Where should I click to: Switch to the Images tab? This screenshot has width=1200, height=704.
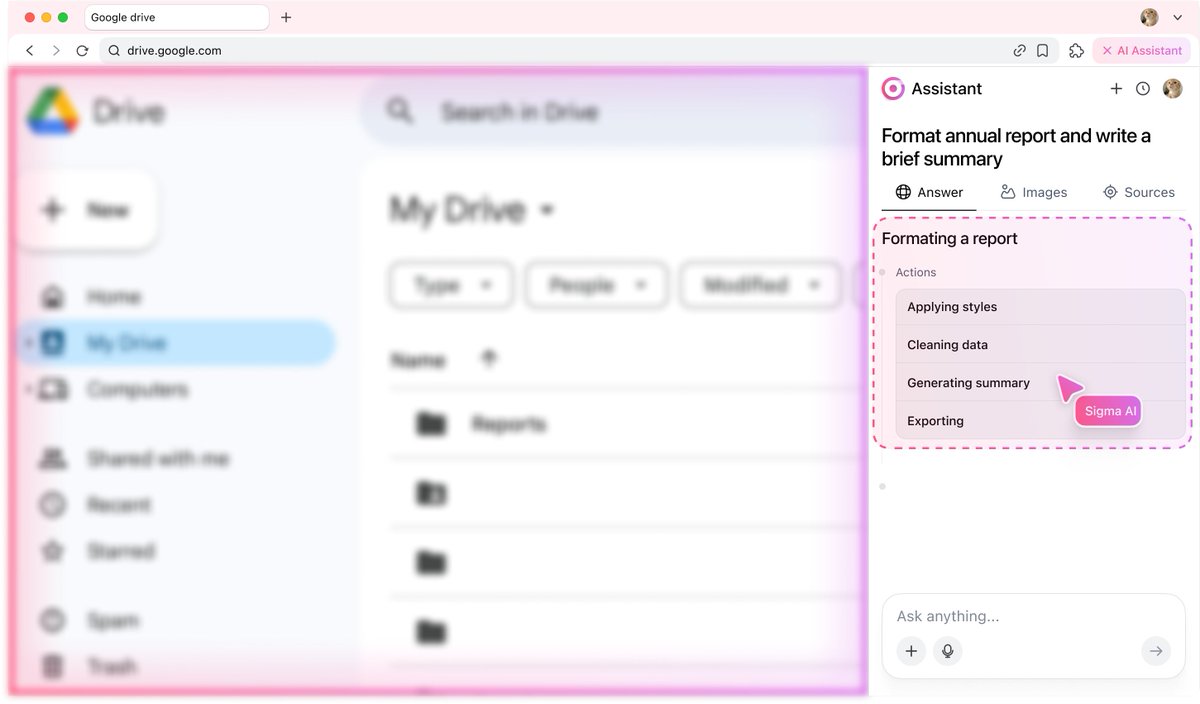[1034, 192]
